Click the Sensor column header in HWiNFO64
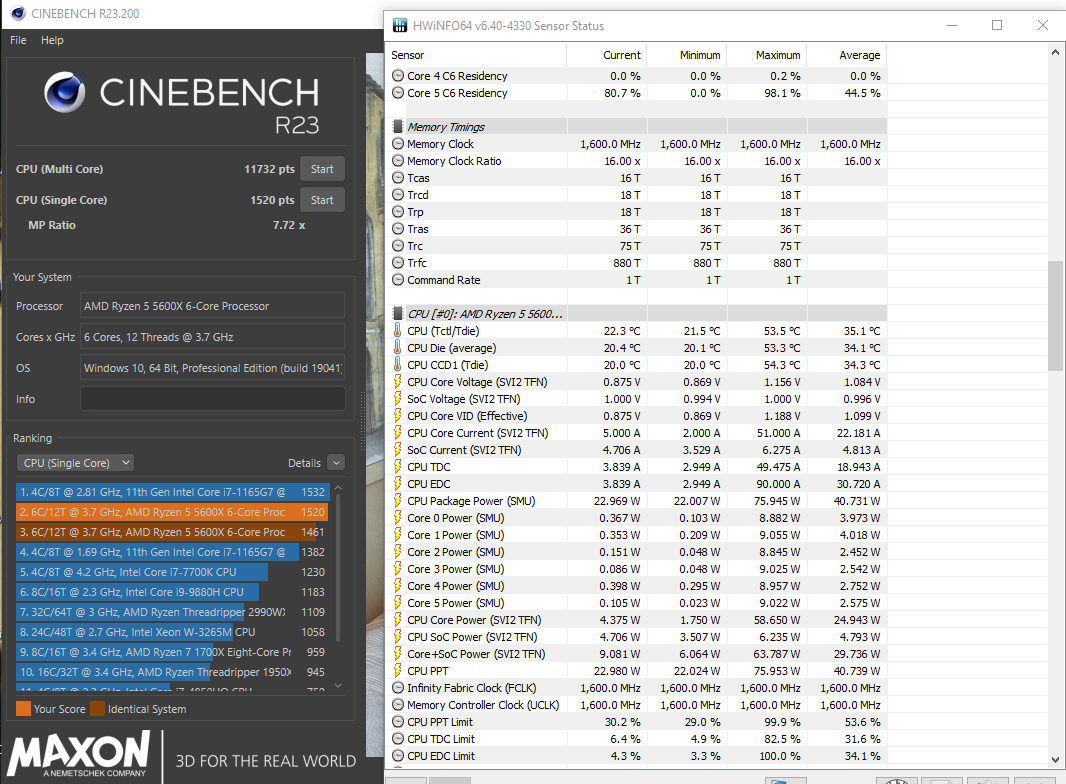 click(x=478, y=55)
